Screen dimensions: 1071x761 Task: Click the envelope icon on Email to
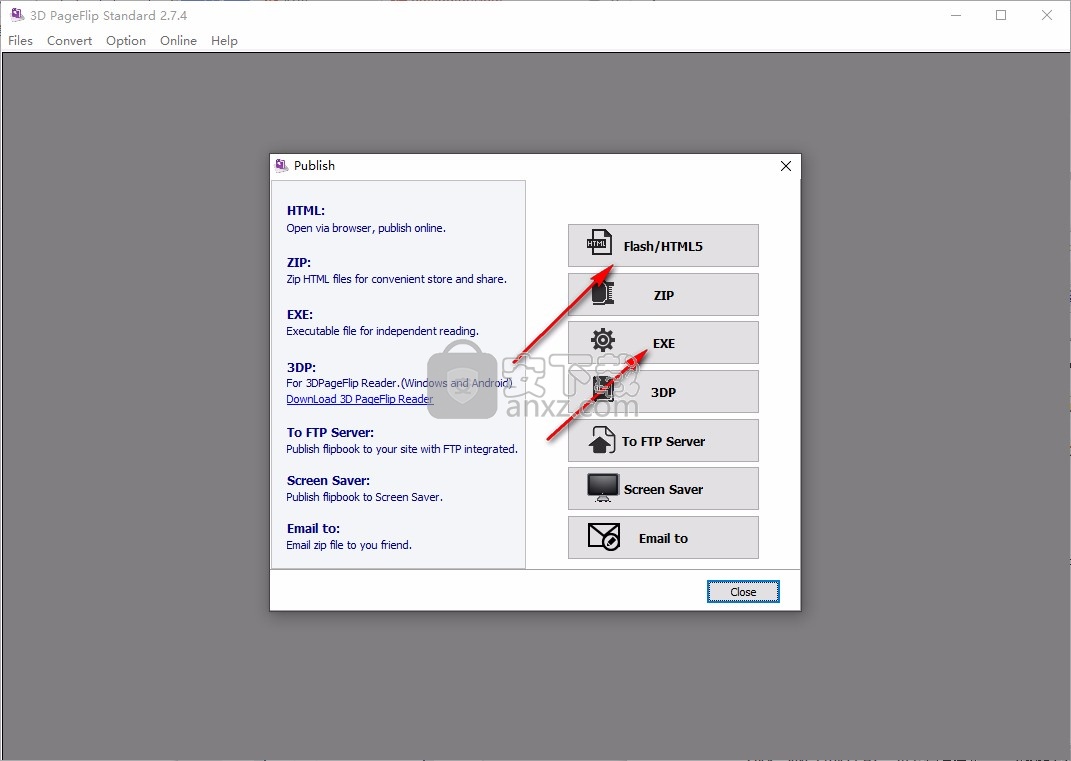(x=604, y=537)
